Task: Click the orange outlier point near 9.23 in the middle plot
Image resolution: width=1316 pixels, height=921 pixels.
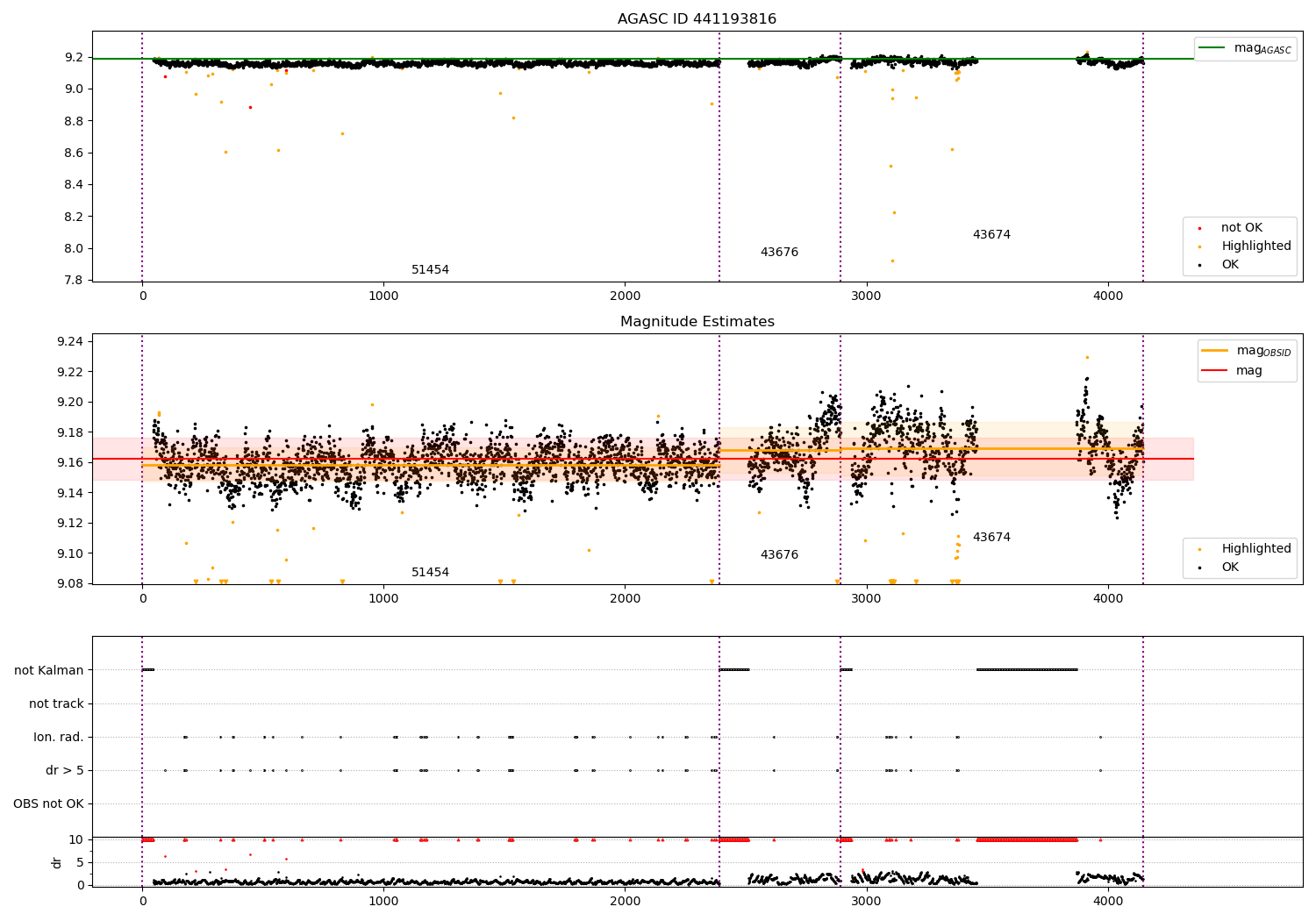Action: (1087, 357)
